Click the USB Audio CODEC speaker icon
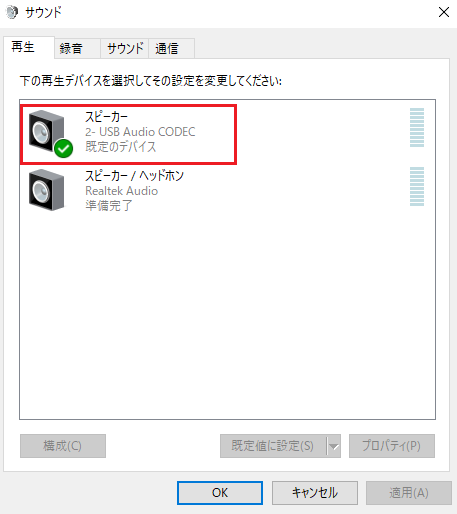This screenshot has height=514, width=457. [46, 132]
